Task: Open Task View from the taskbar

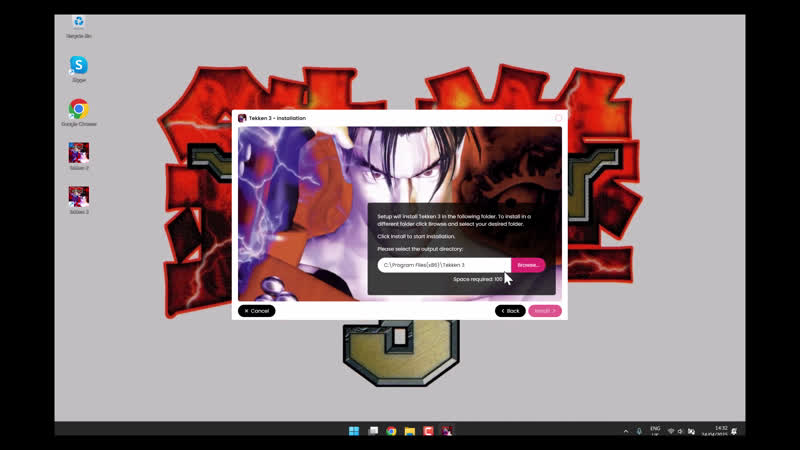Action: [373, 431]
